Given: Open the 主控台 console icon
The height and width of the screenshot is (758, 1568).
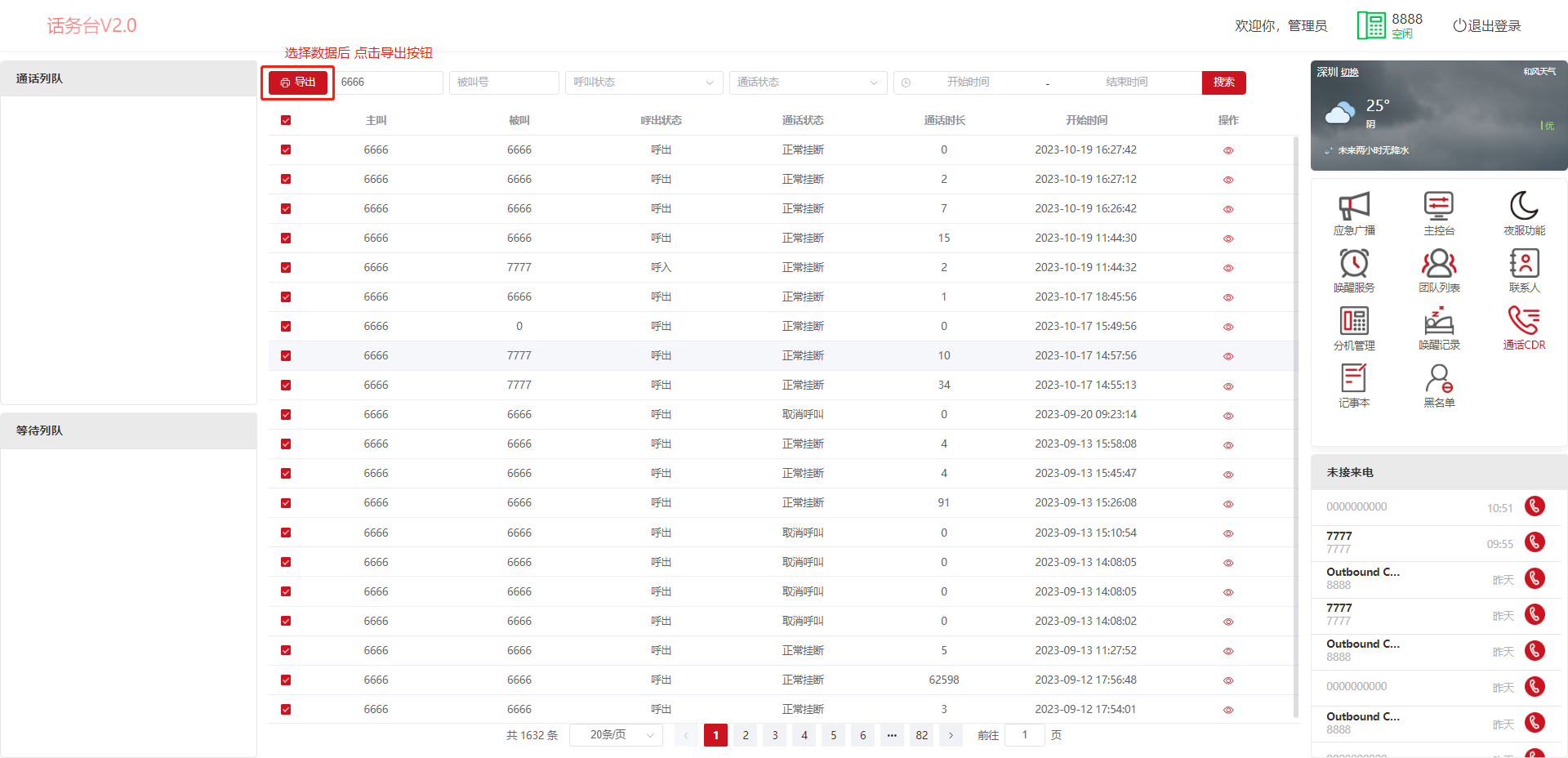Looking at the screenshot, I should (1438, 212).
